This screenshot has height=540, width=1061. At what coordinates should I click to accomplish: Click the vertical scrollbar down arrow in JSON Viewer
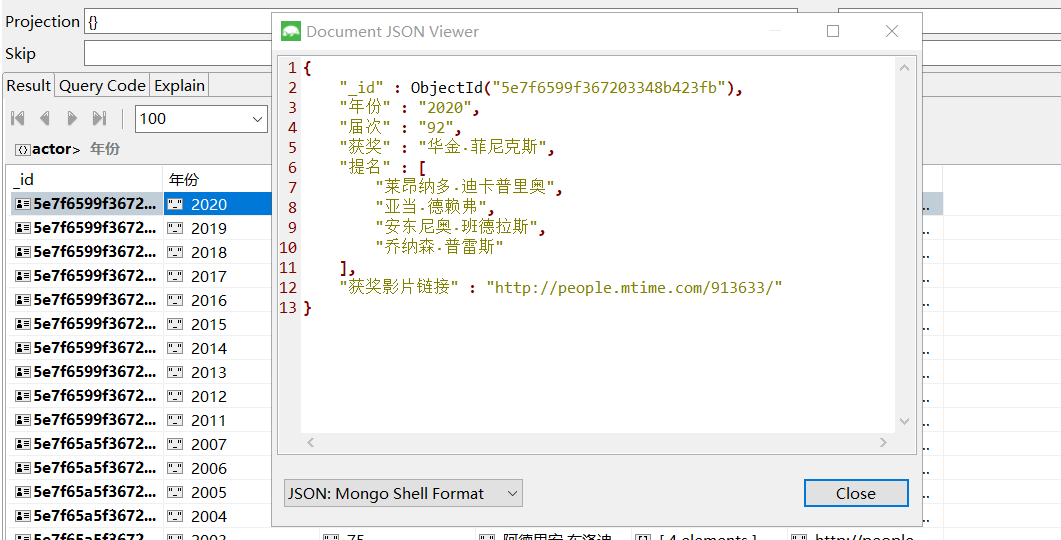pyautogui.click(x=904, y=421)
